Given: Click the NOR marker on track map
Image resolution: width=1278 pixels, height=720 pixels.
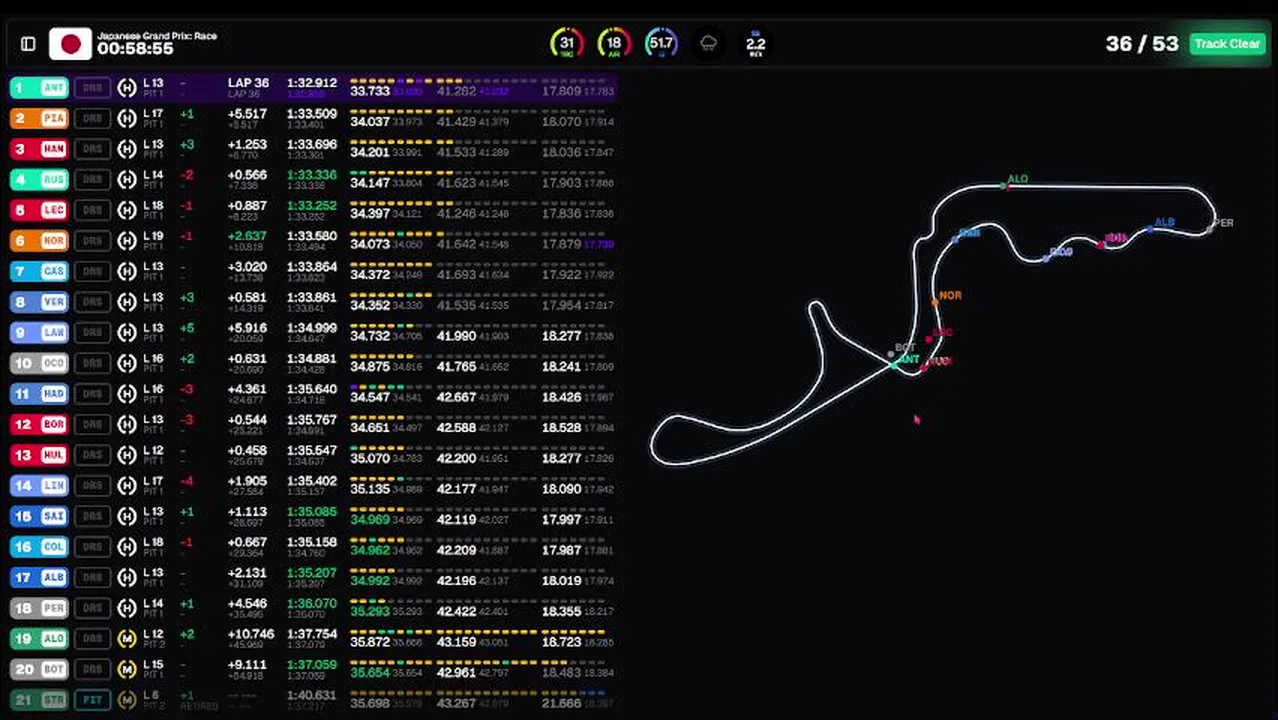Looking at the screenshot, I should pos(936,301).
